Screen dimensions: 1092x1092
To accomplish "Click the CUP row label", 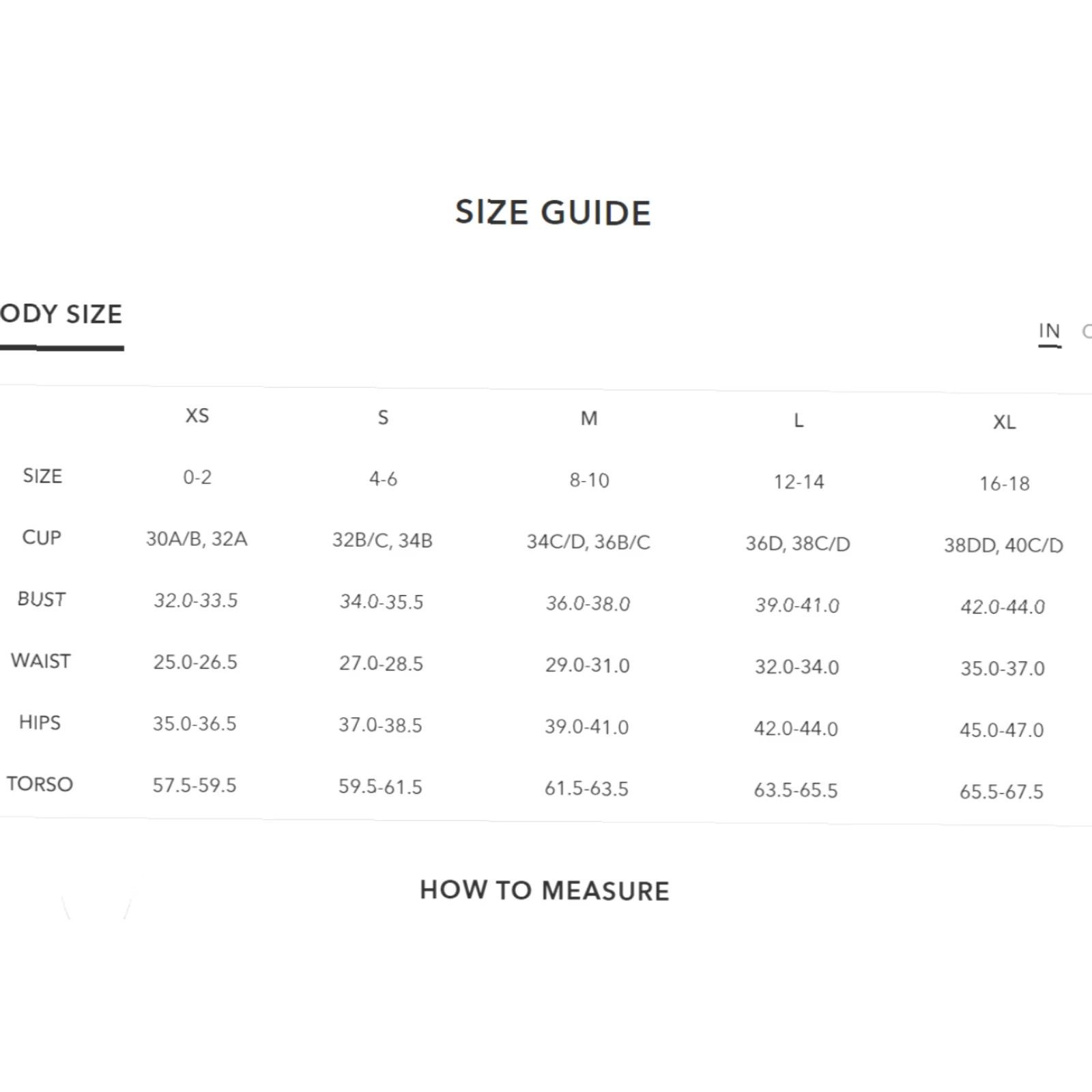I will (42, 538).
